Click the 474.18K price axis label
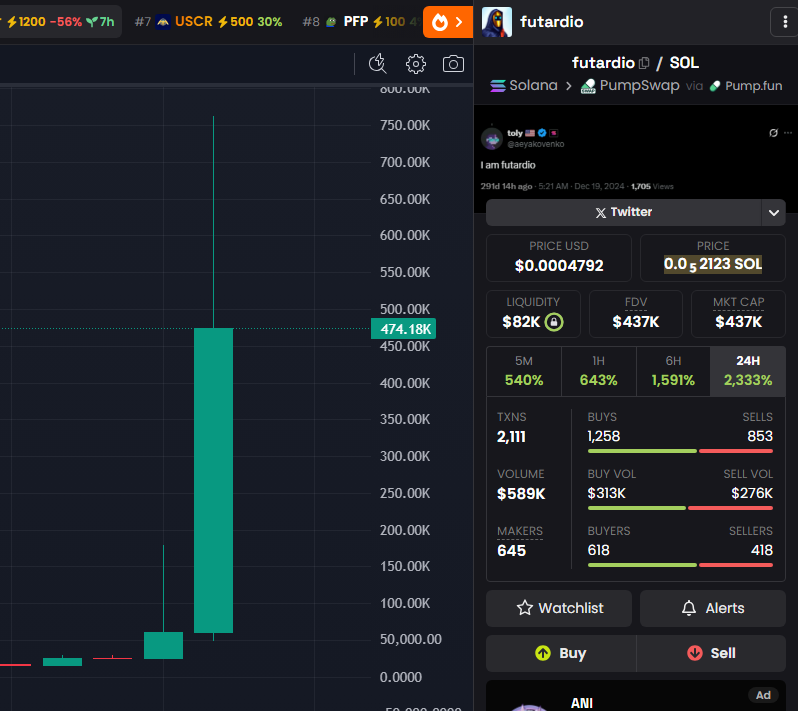This screenshot has width=798, height=711. pyautogui.click(x=403, y=329)
